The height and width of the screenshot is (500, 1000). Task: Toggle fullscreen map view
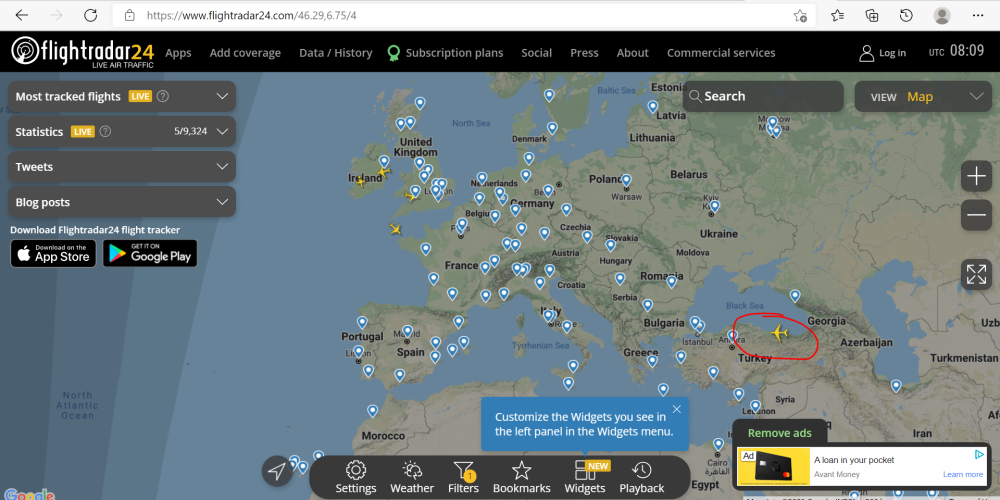coord(976,274)
